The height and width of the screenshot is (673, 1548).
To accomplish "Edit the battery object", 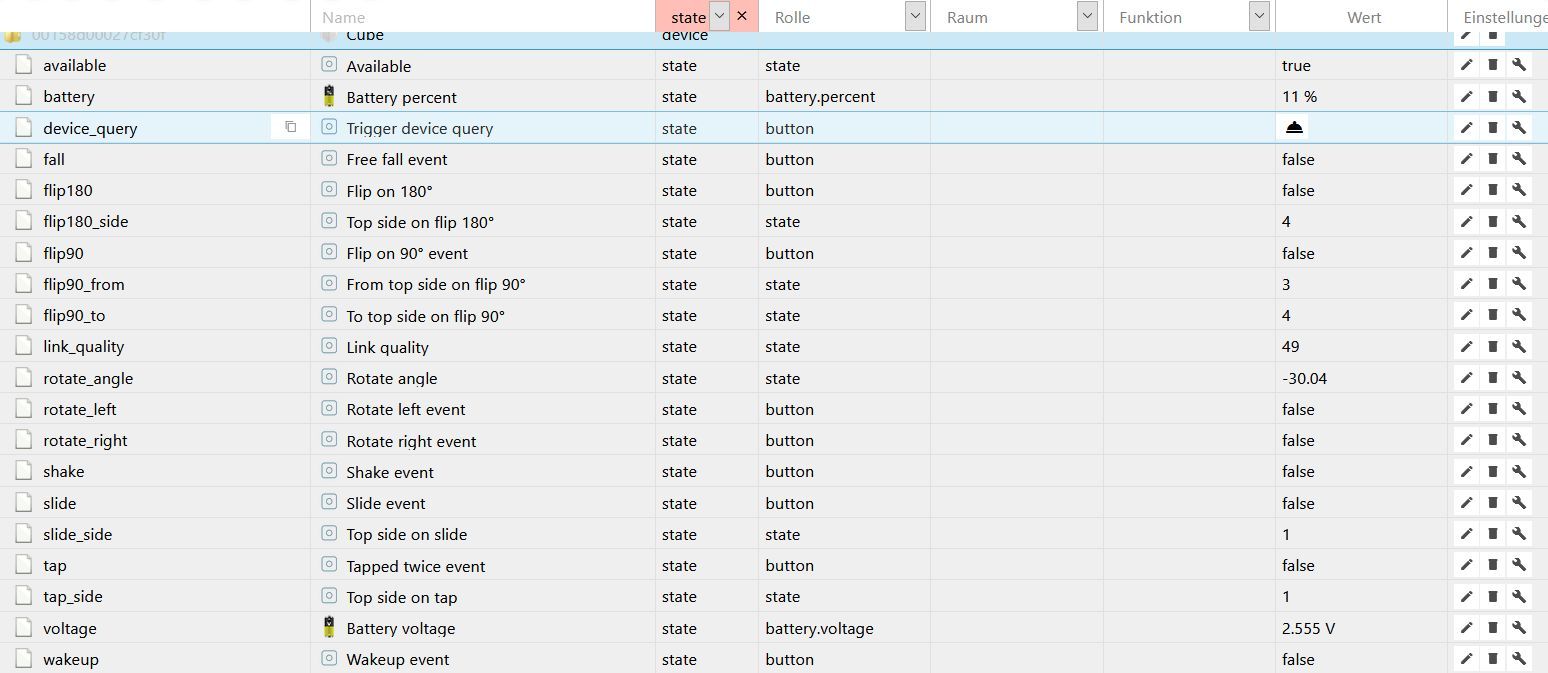I will (x=1466, y=96).
